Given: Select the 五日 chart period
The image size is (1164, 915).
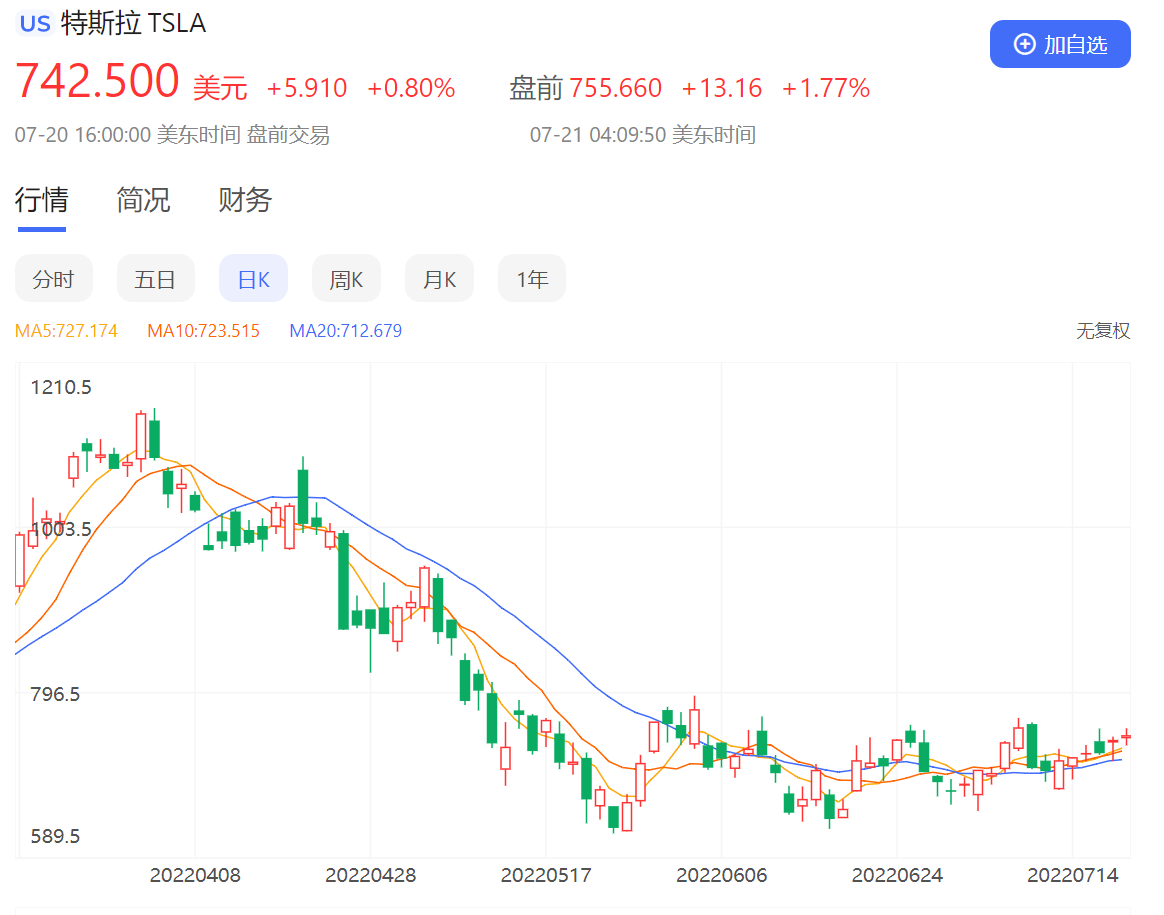Looking at the screenshot, I should pyautogui.click(x=155, y=279).
